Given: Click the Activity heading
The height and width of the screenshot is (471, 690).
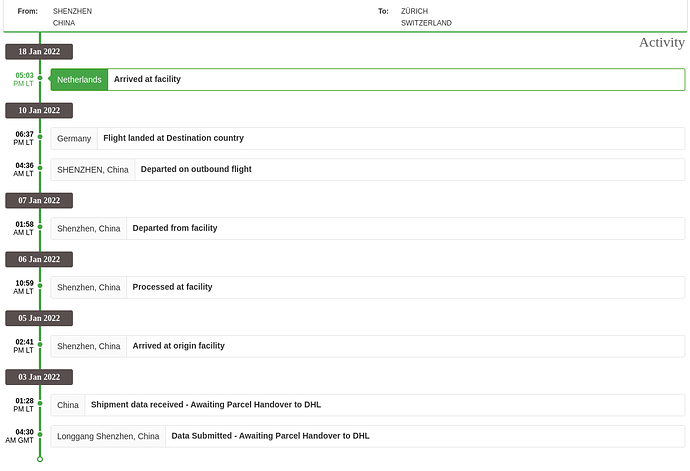Looking at the screenshot, I should click(x=662, y=43).
